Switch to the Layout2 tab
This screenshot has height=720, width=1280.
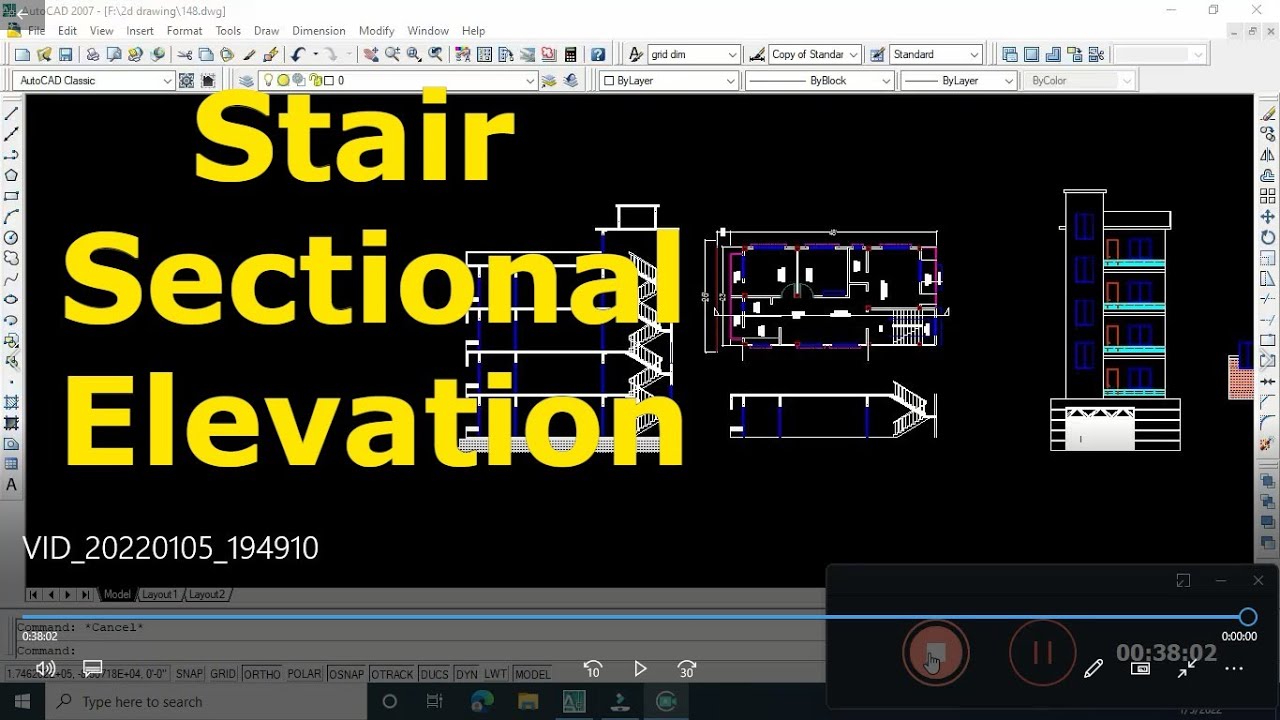207,594
